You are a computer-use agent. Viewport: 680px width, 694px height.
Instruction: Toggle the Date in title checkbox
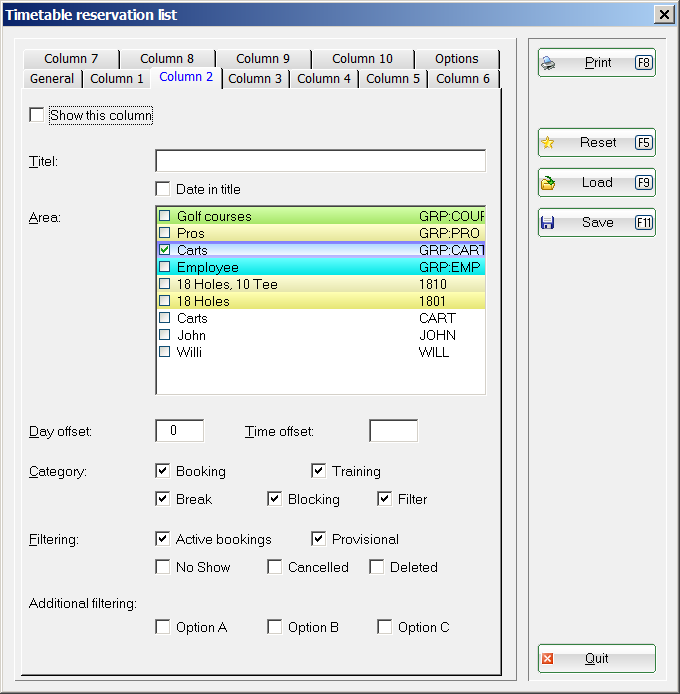(163, 189)
